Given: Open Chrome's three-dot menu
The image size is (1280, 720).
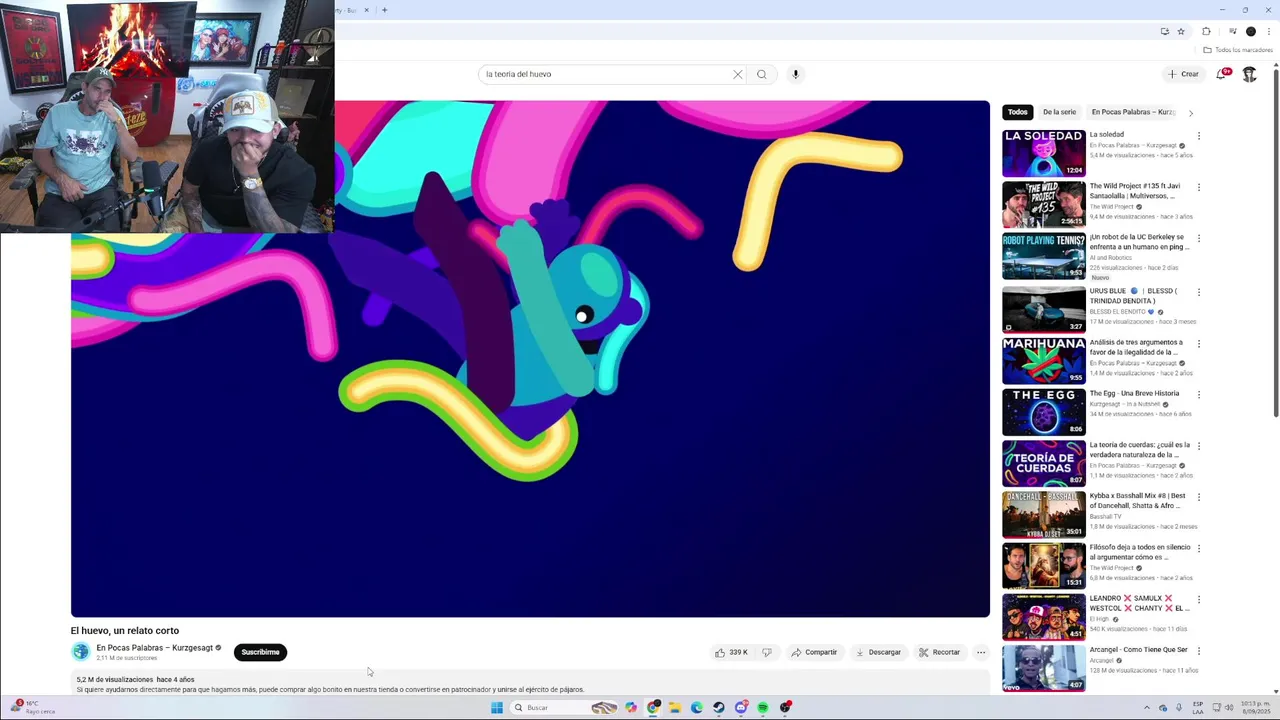Looking at the screenshot, I should (1268, 32).
